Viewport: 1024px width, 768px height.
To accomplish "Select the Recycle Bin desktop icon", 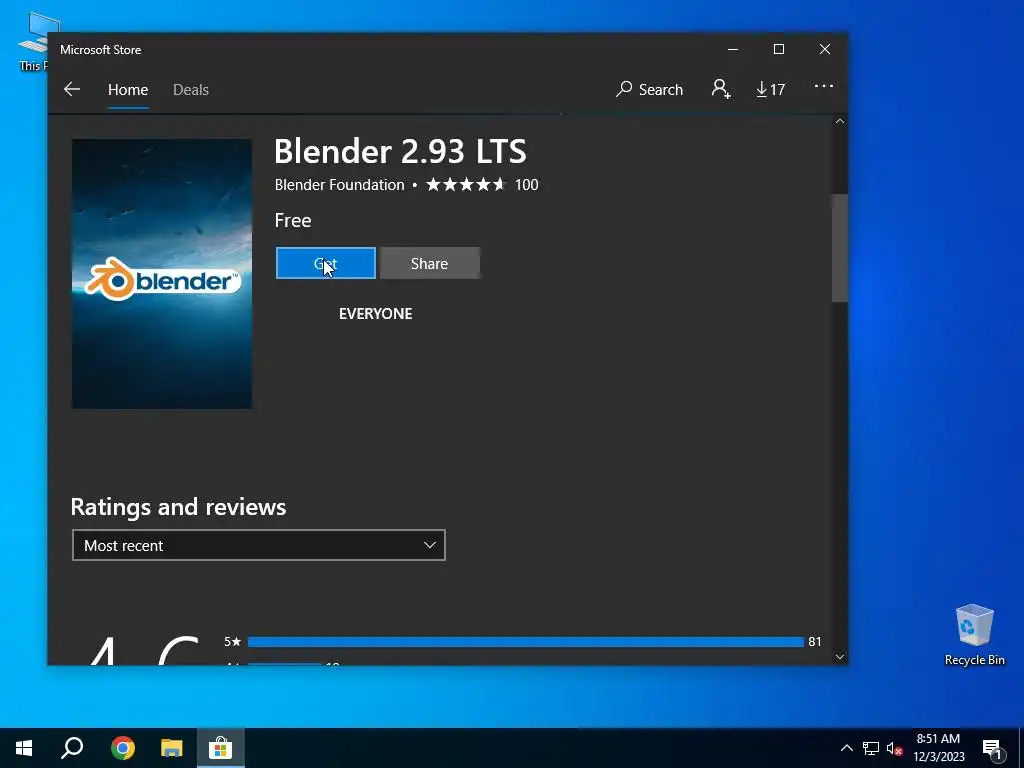I will (974, 634).
